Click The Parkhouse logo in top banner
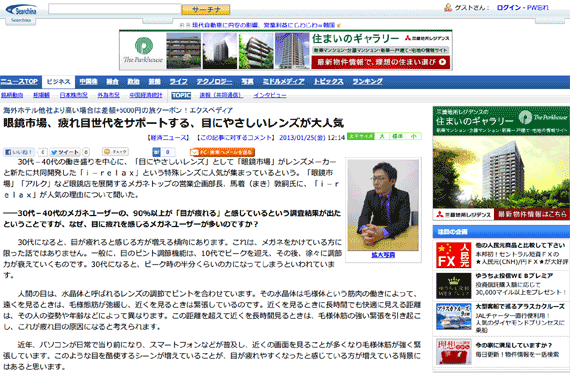Screen dimensions: 570x379 (143, 50)
